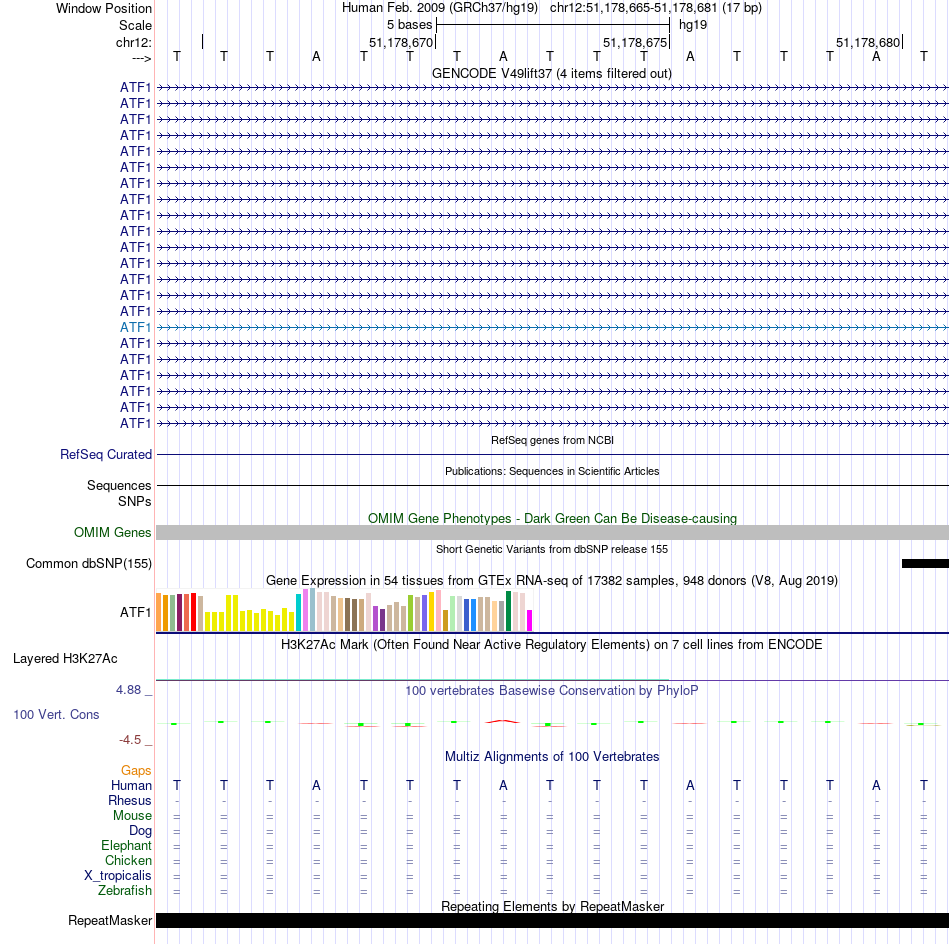Select the Human alignment row label
This screenshot has width=950, height=944.
point(131,786)
